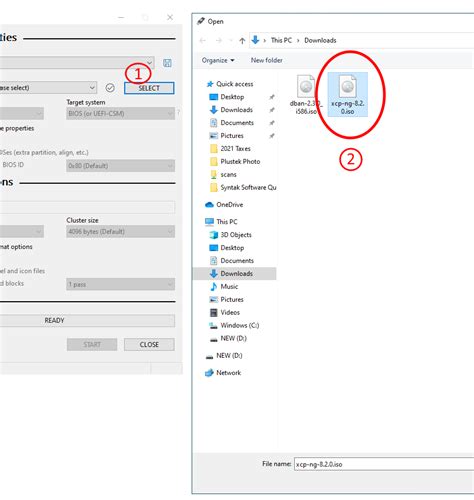Click 'This PC' in the address breadcrumb
474x500 pixels.
tap(281, 40)
